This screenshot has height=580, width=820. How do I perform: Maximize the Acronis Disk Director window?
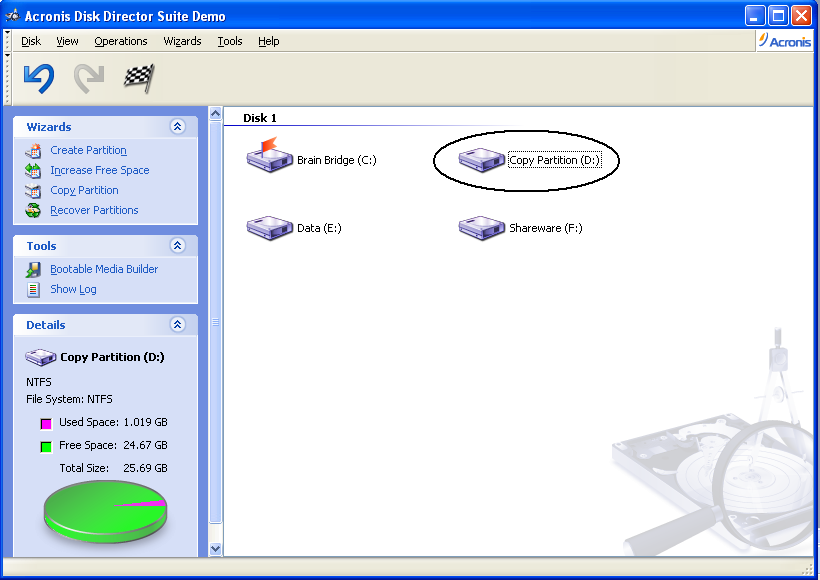[x=778, y=16]
